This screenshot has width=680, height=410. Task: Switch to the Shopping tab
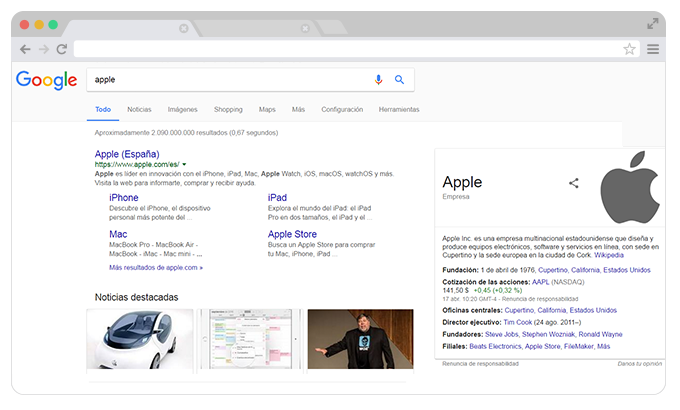[228, 109]
